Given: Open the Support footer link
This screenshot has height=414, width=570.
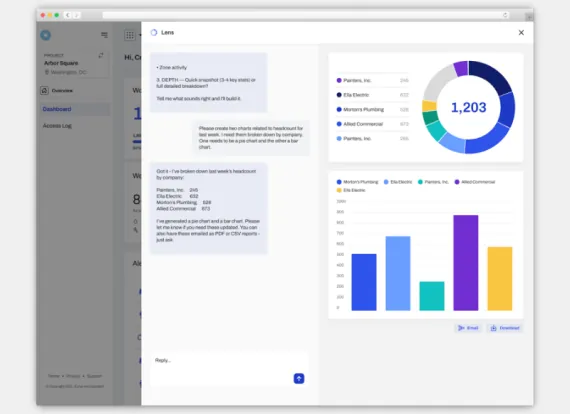Looking at the screenshot, I should pyautogui.click(x=94, y=376).
